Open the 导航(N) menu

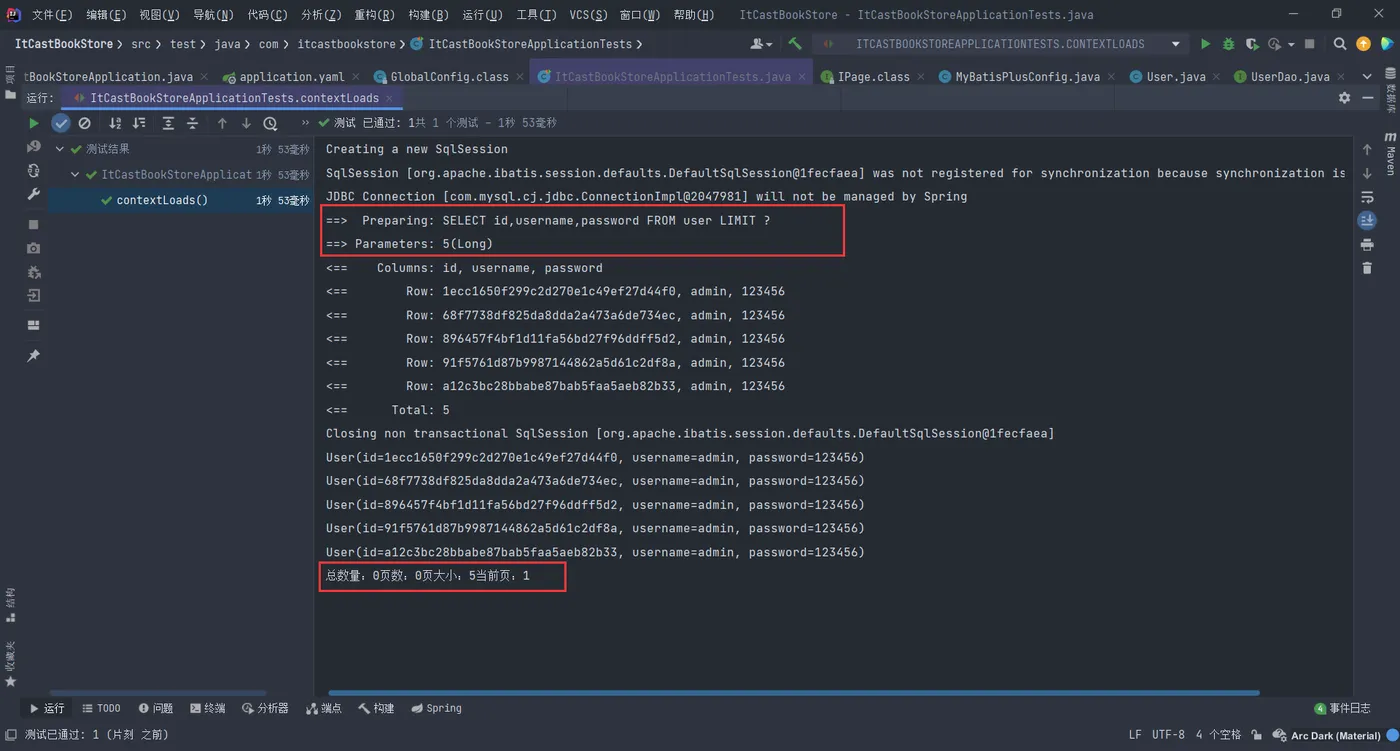213,15
